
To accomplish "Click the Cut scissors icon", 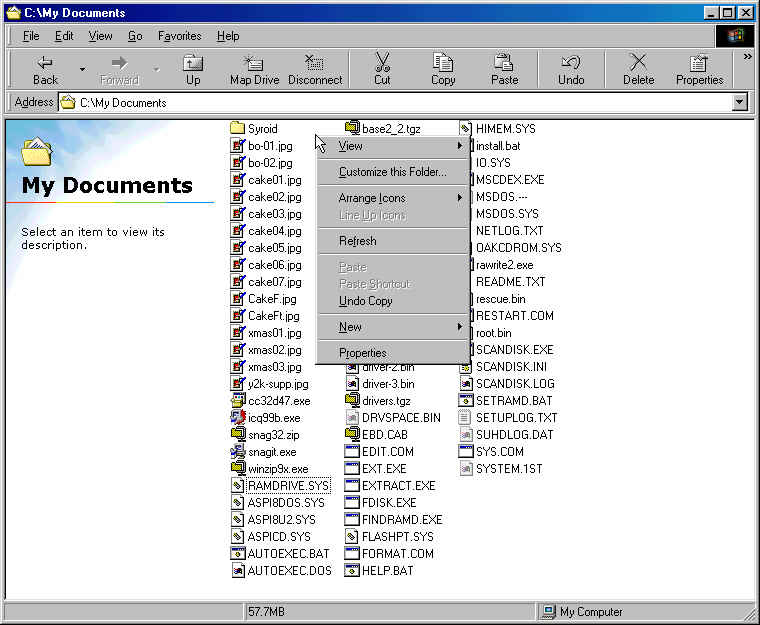I will pos(382,69).
